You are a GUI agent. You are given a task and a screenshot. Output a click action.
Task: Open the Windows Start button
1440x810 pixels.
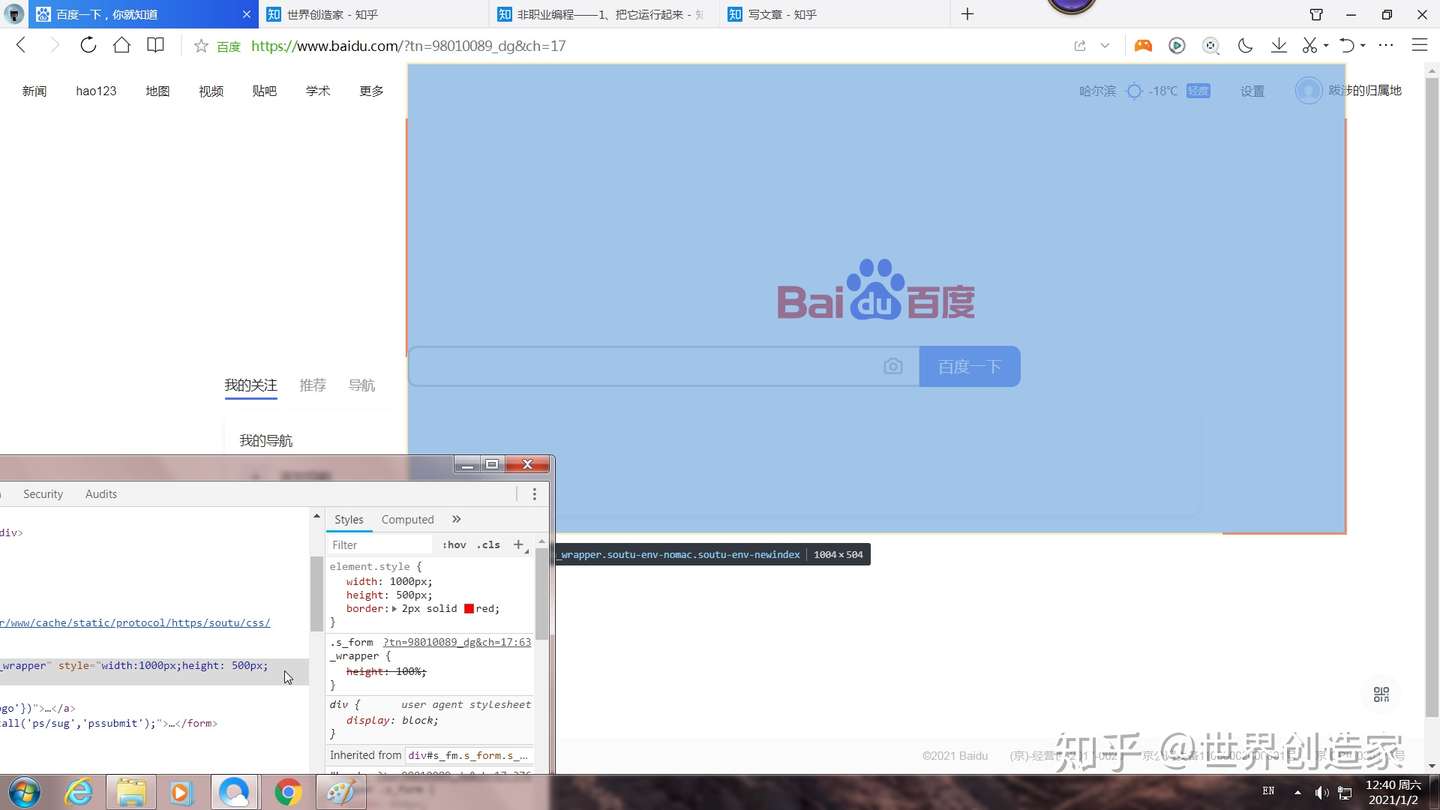click(23, 793)
